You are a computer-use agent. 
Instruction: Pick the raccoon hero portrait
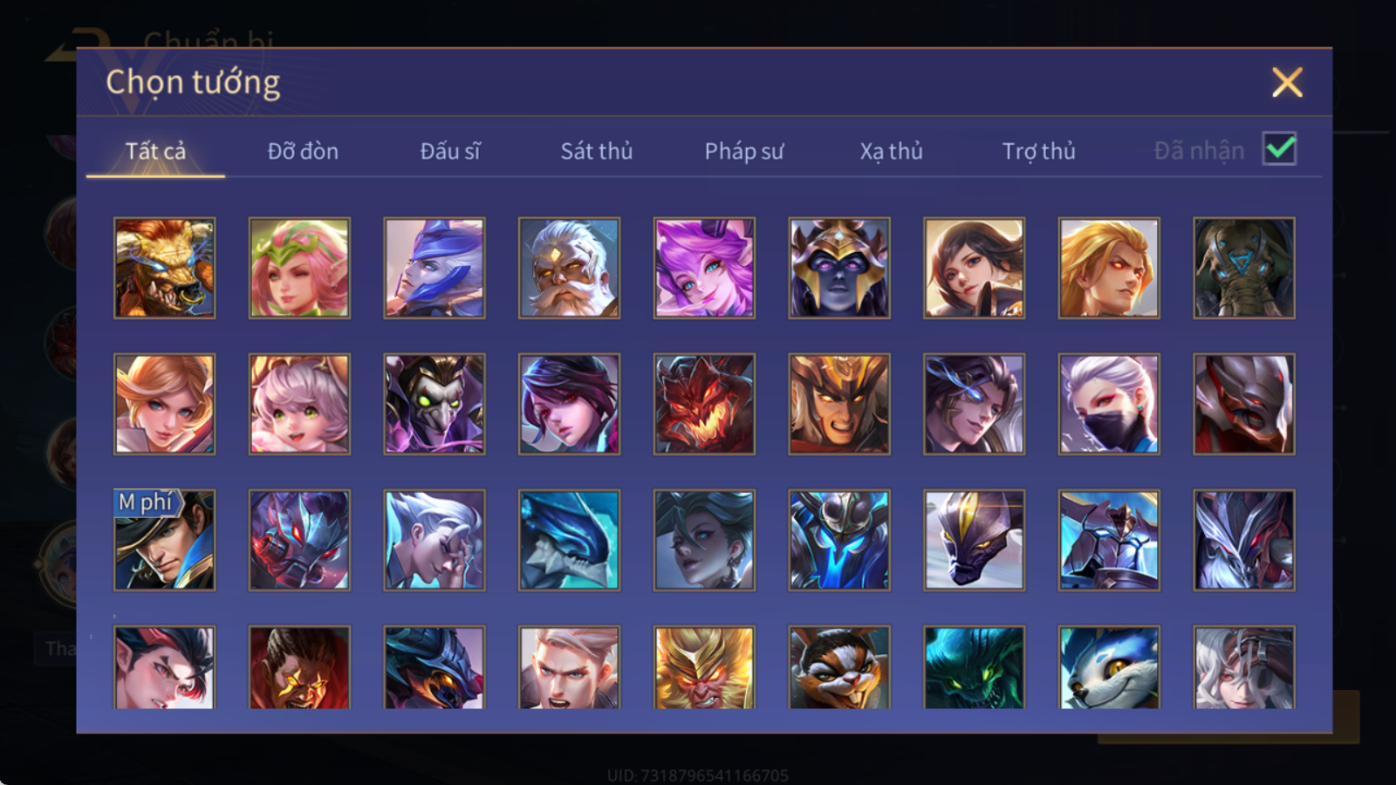point(839,667)
